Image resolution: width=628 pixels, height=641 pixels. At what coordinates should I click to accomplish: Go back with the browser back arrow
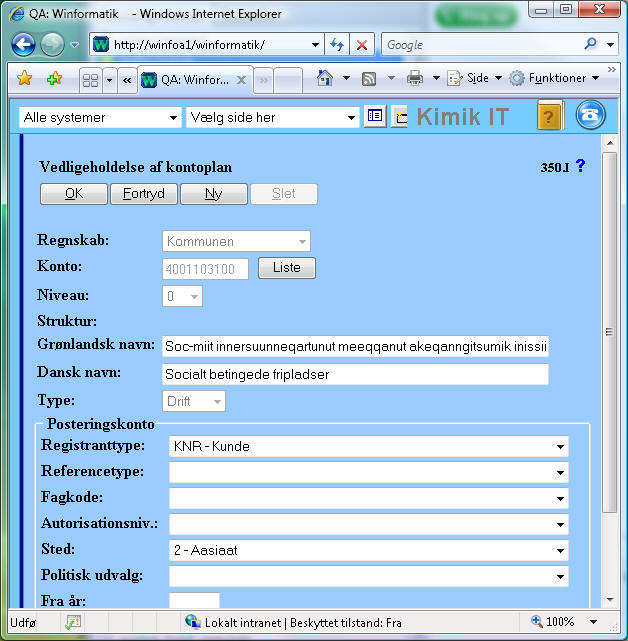click(23, 44)
